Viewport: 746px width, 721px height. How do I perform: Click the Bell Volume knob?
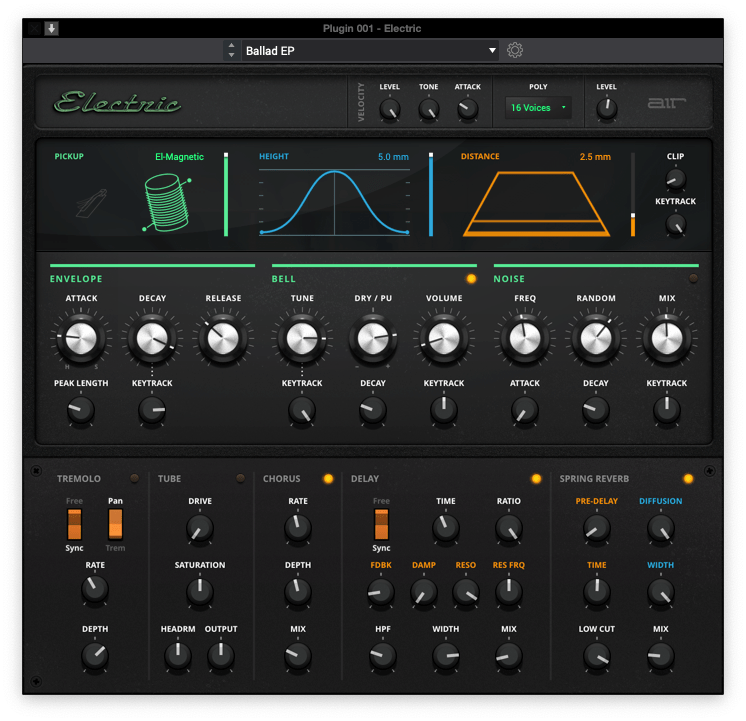pos(444,339)
